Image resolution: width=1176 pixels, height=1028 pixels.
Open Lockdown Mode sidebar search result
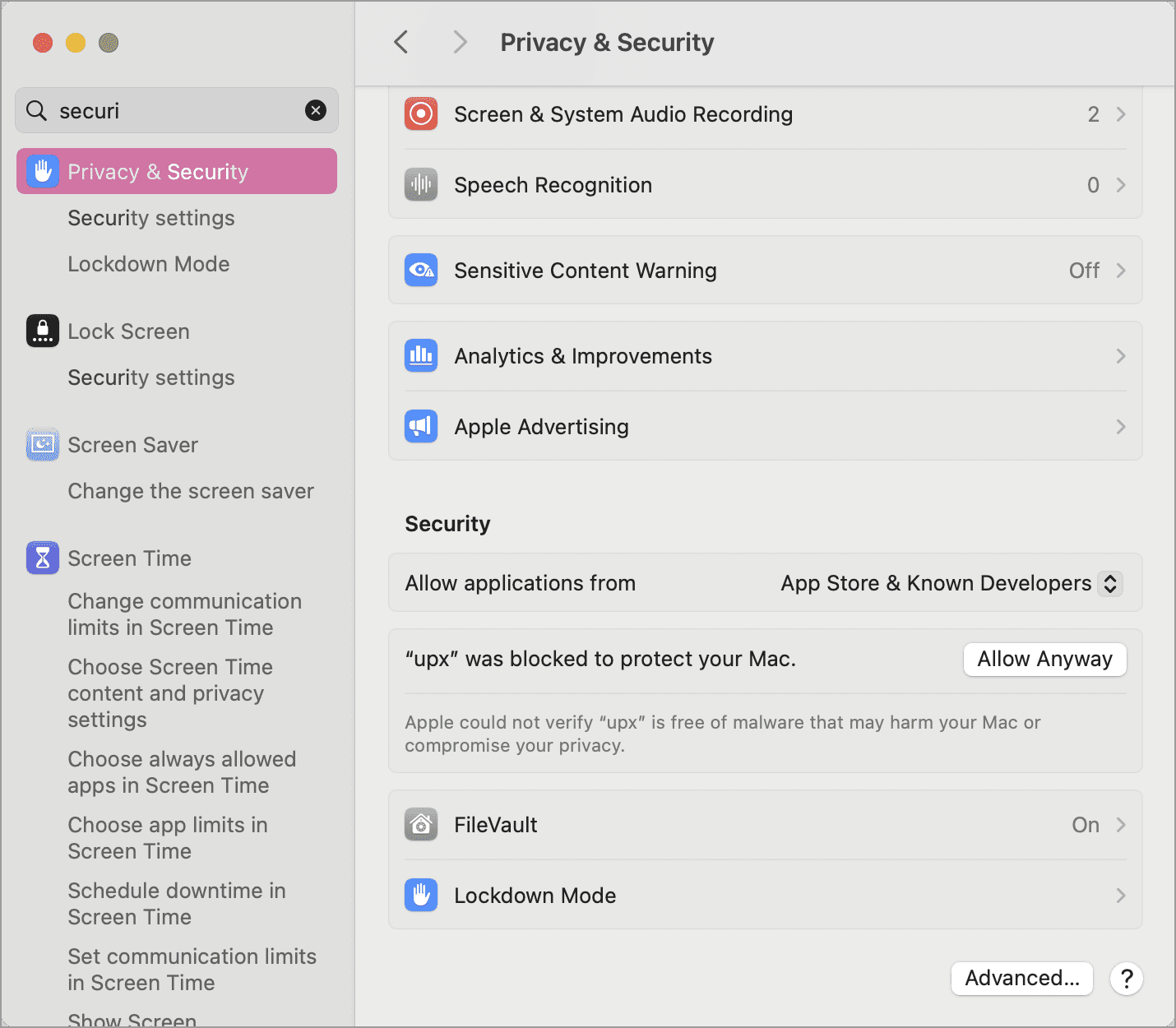pyautogui.click(x=148, y=264)
